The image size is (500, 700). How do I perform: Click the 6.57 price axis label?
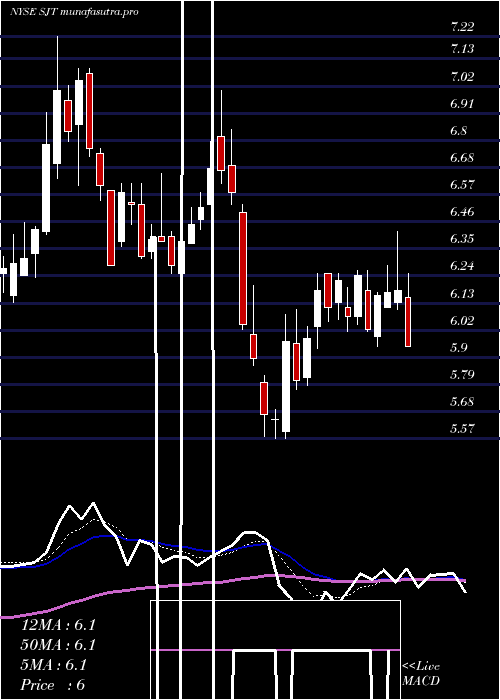pyautogui.click(x=462, y=184)
